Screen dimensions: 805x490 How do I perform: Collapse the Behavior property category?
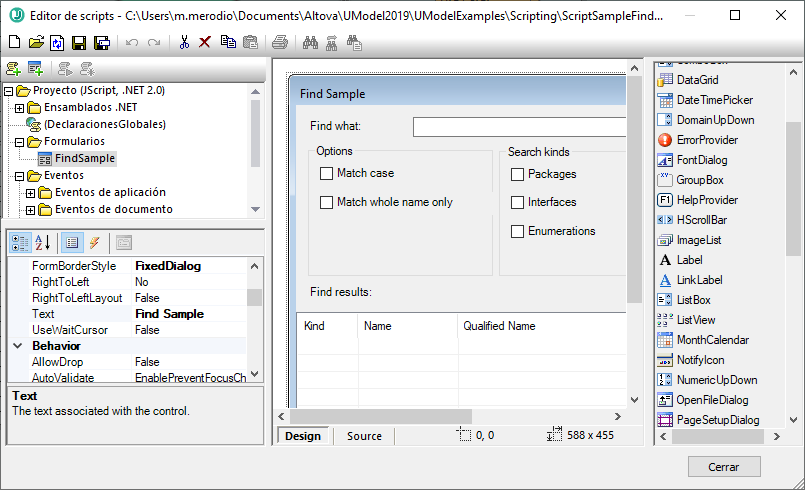18,346
